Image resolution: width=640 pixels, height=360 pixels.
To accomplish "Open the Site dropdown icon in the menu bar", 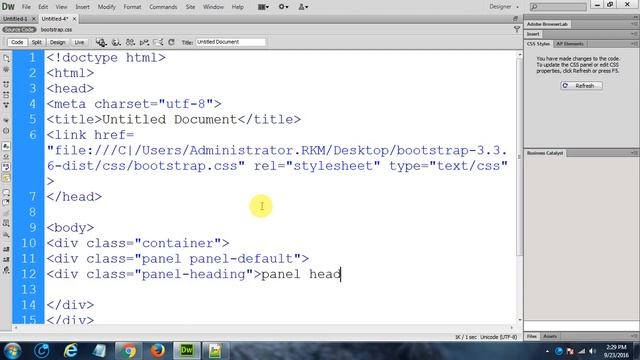I will coord(303,7).
